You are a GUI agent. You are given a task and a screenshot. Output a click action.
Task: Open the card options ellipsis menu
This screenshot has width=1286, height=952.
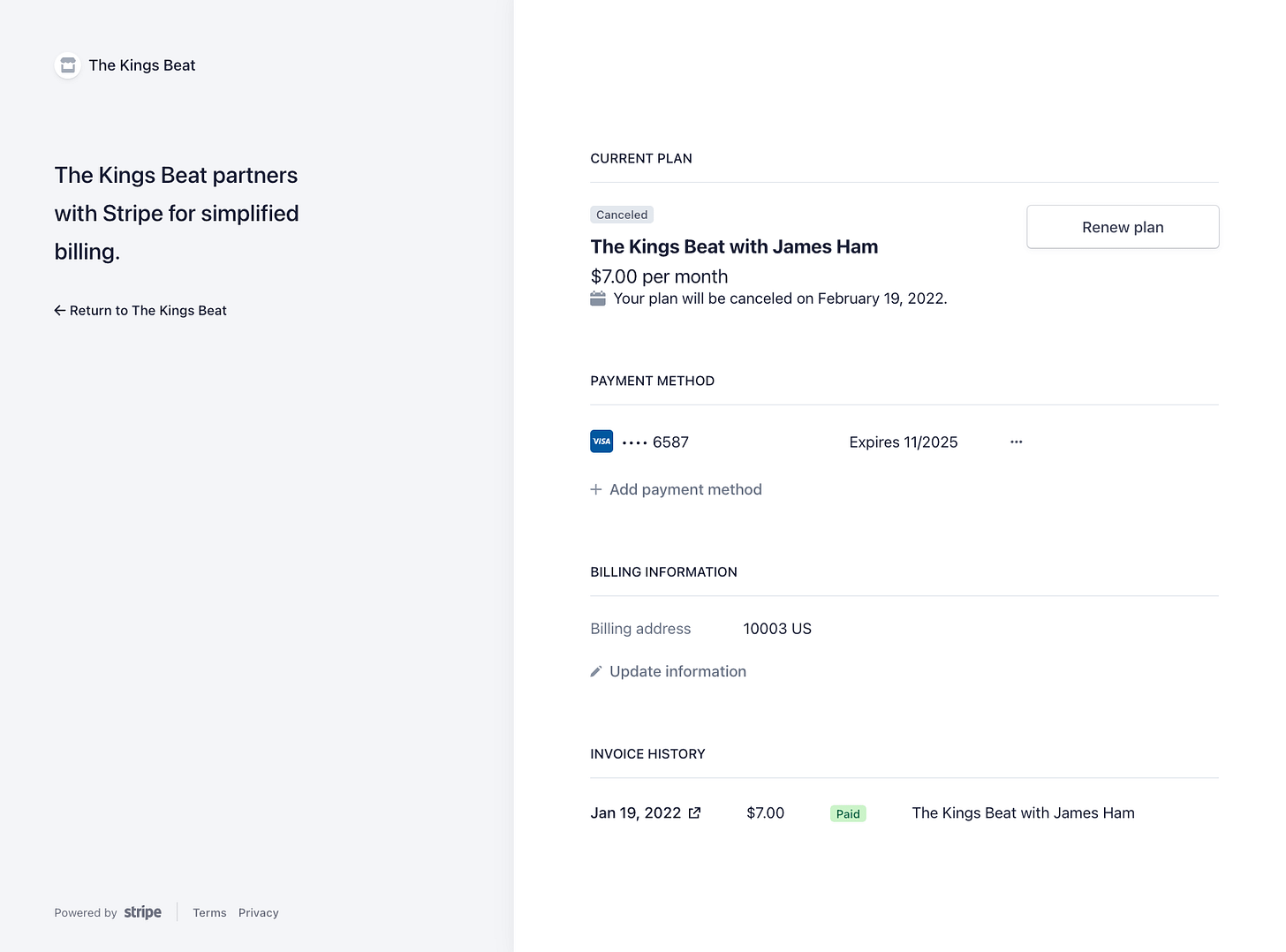click(1017, 442)
